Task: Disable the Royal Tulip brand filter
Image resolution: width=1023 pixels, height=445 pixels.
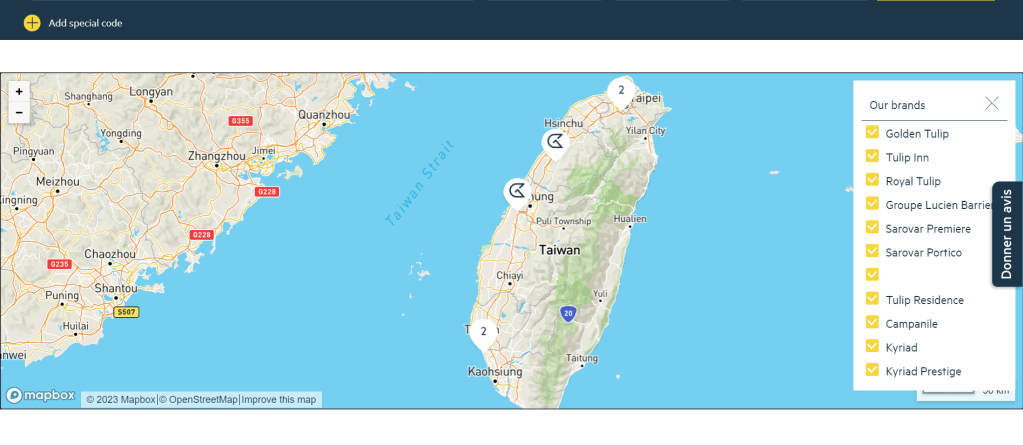Action: [x=872, y=180]
